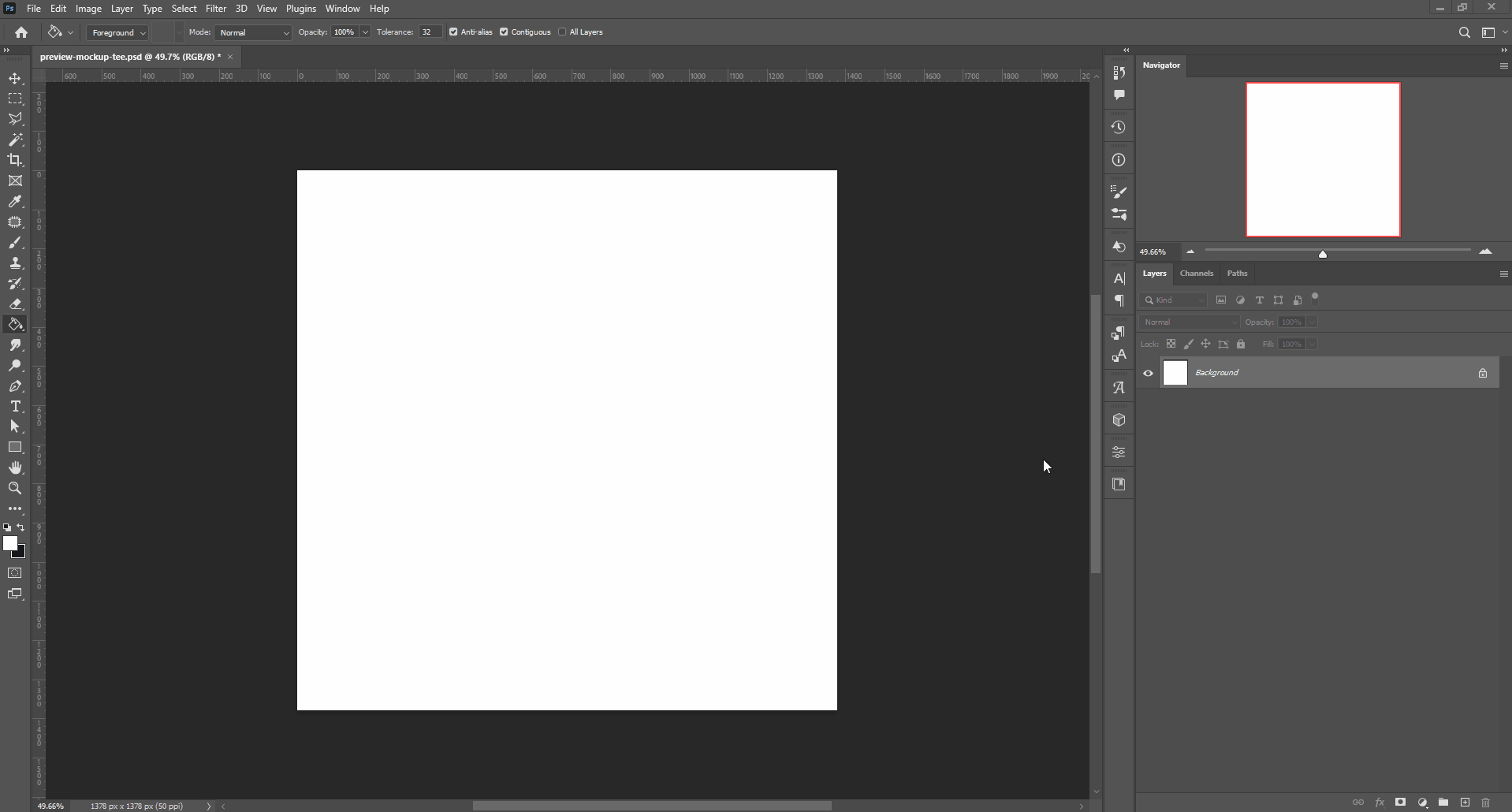Switch to the Channels tab
The height and width of the screenshot is (812, 1512).
[x=1197, y=274]
